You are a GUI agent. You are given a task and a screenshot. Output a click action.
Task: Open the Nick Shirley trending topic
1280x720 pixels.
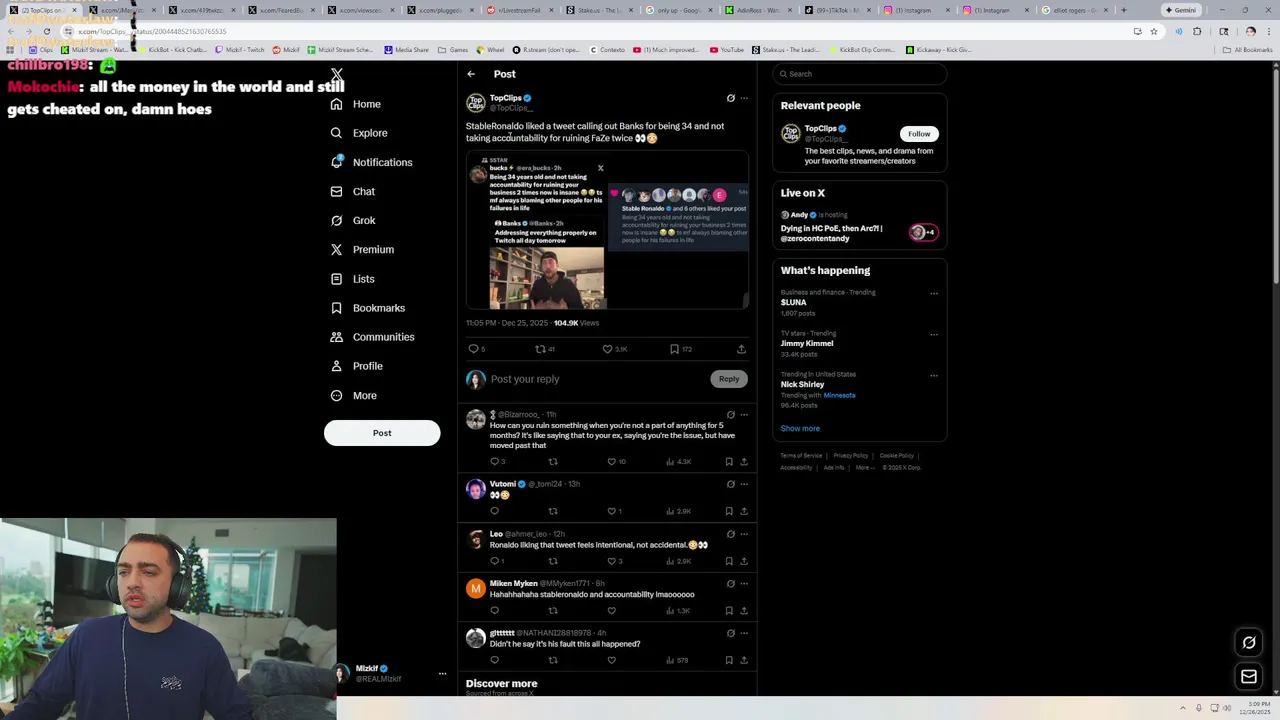(x=859, y=390)
